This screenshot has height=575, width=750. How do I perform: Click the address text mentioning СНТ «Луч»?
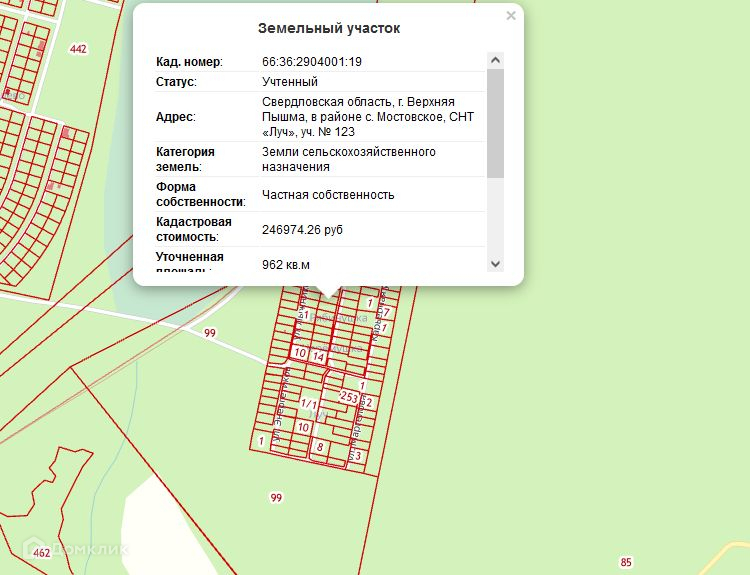pyautogui.click(x=368, y=117)
